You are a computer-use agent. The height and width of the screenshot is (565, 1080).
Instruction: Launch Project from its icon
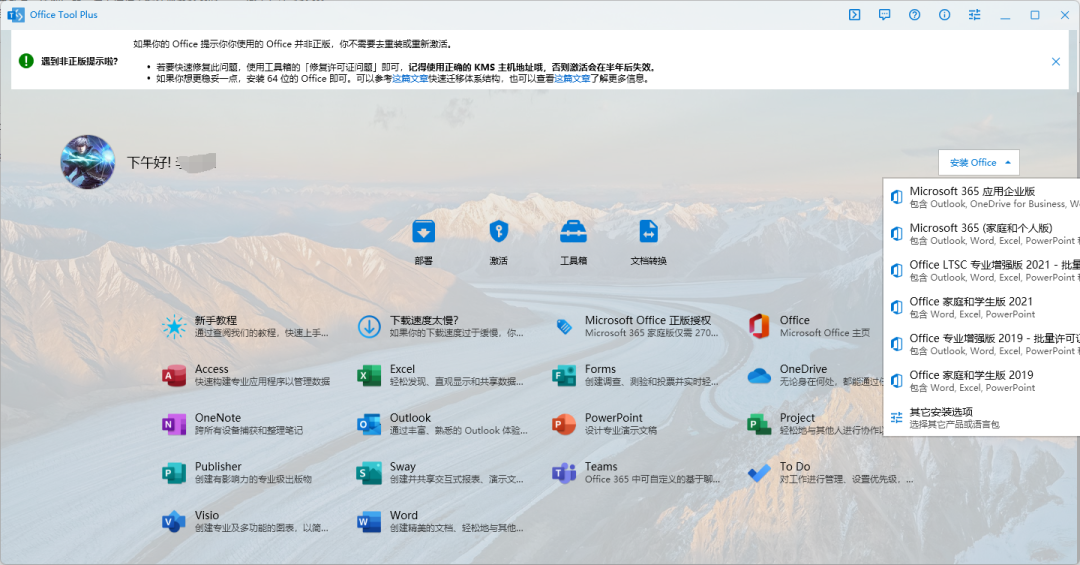[759, 424]
